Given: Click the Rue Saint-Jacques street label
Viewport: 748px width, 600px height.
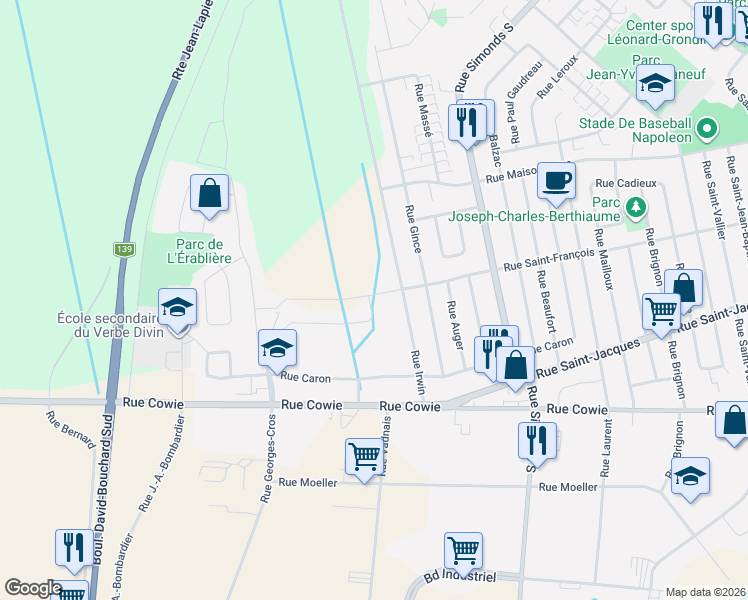Looking at the screenshot, I should pos(588,359).
